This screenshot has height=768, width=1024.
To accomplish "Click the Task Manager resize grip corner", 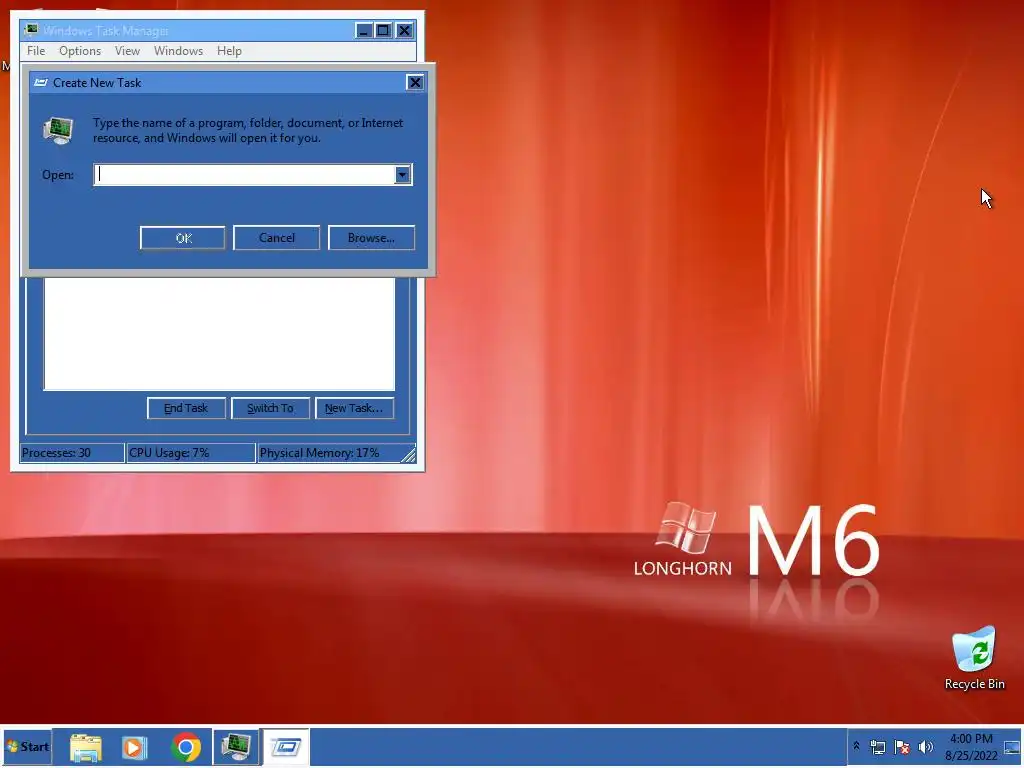I will pos(408,455).
